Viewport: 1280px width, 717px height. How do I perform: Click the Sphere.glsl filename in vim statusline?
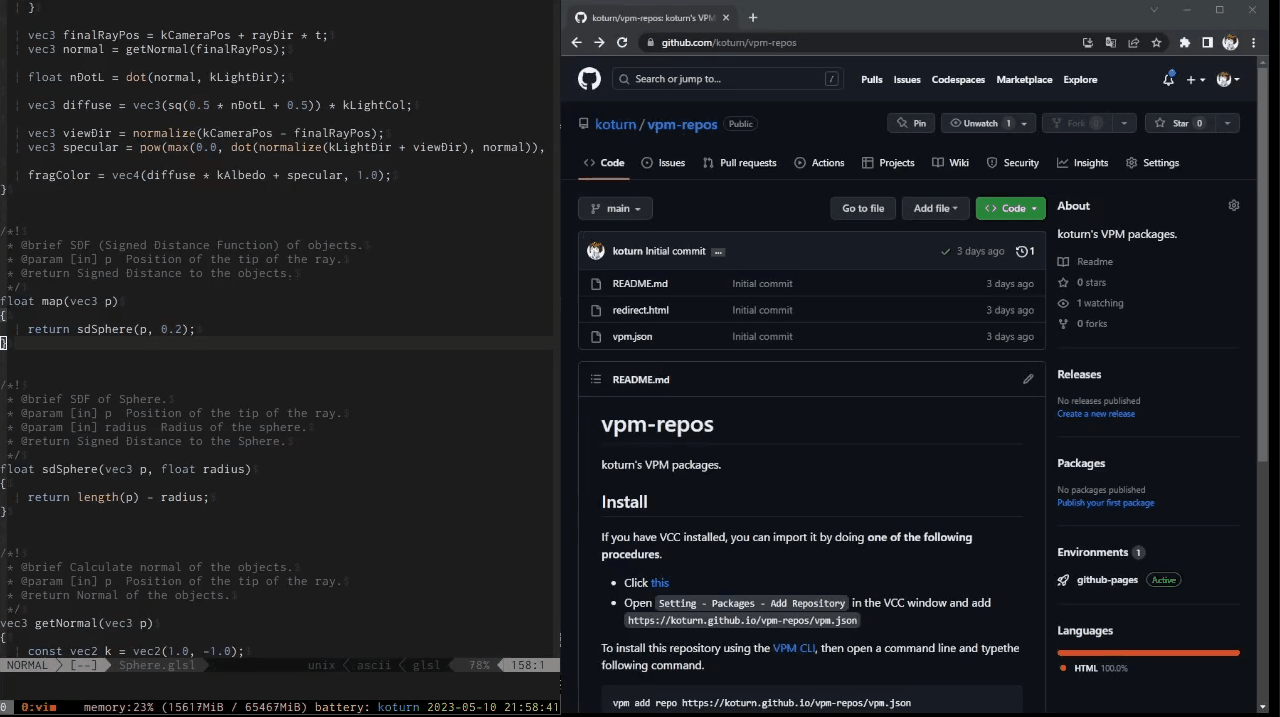coord(157,665)
